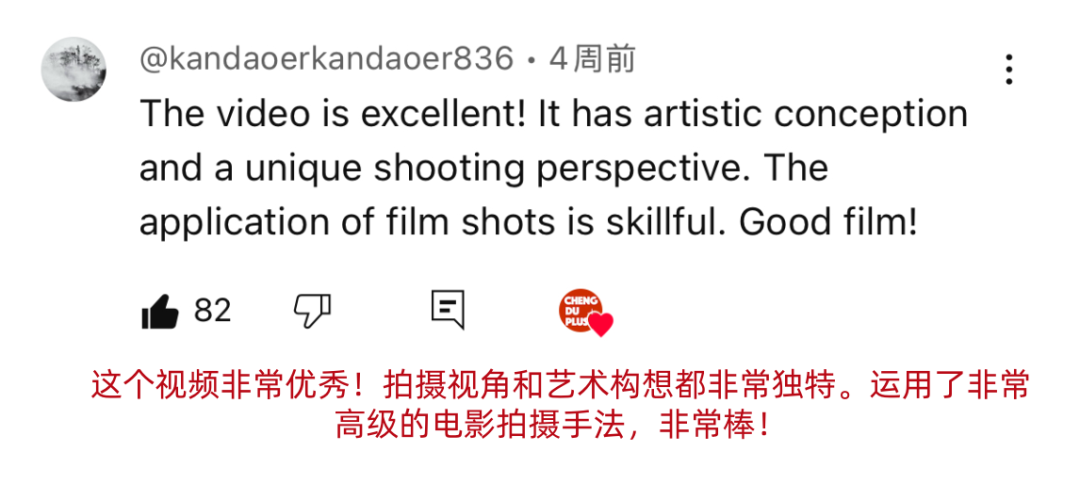Click the Cheng Du Plus creator badge
This screenshot has width=1080, height=484.
click(580, 310)
